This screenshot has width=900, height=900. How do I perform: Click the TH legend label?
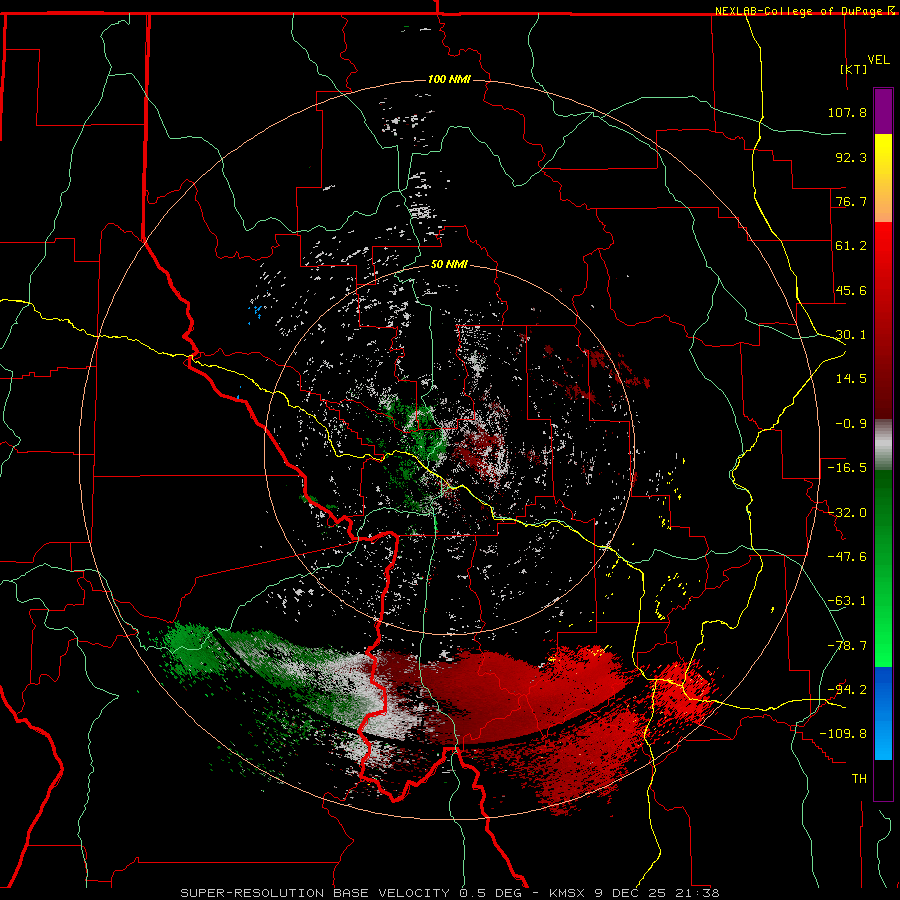[859, 779]
